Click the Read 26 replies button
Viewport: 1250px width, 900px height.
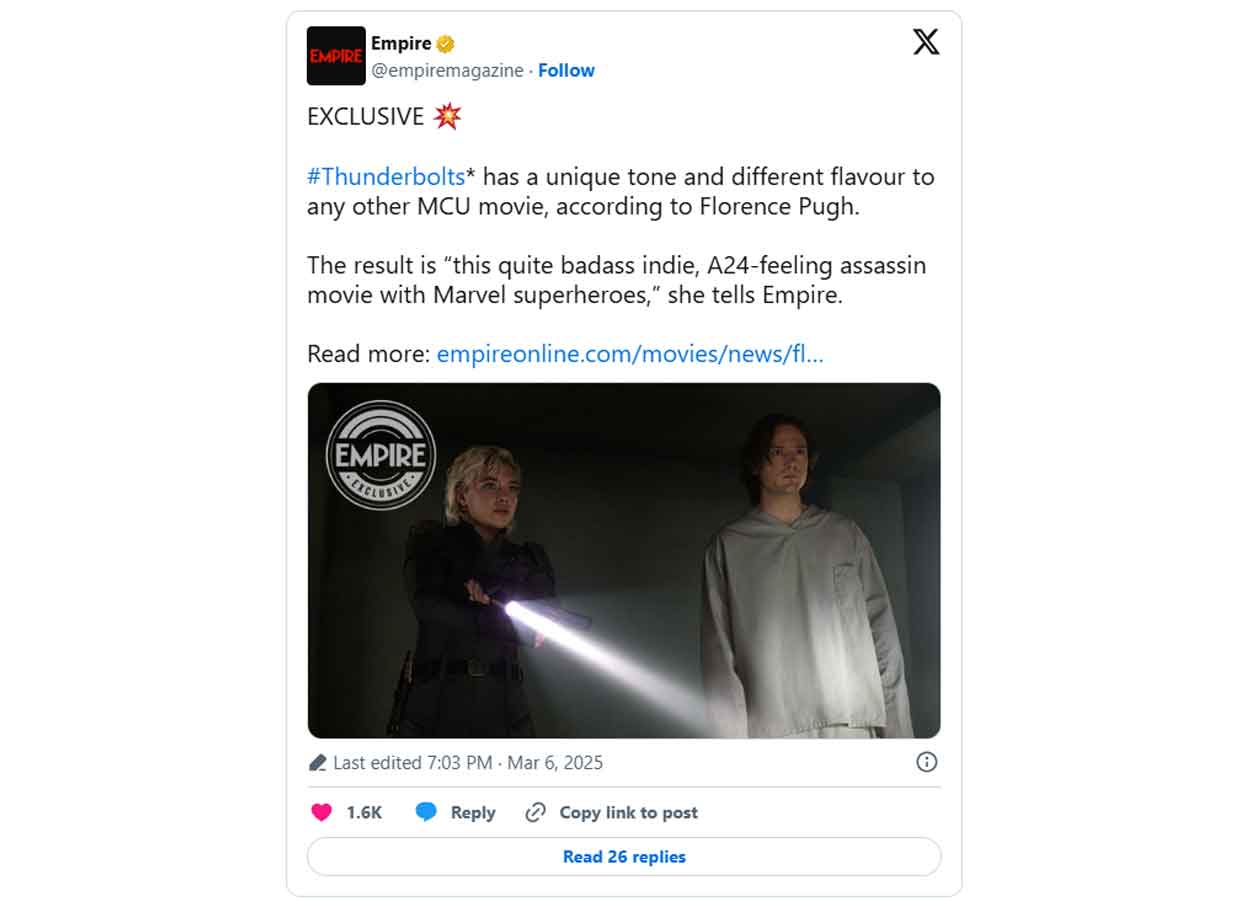tap(624, 857)
